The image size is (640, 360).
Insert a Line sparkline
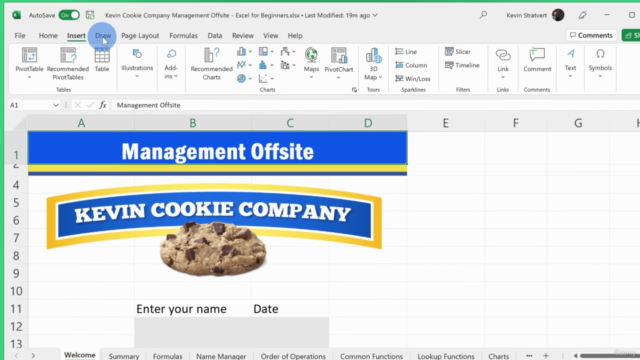pyautogui.click(x=406, y=51)
